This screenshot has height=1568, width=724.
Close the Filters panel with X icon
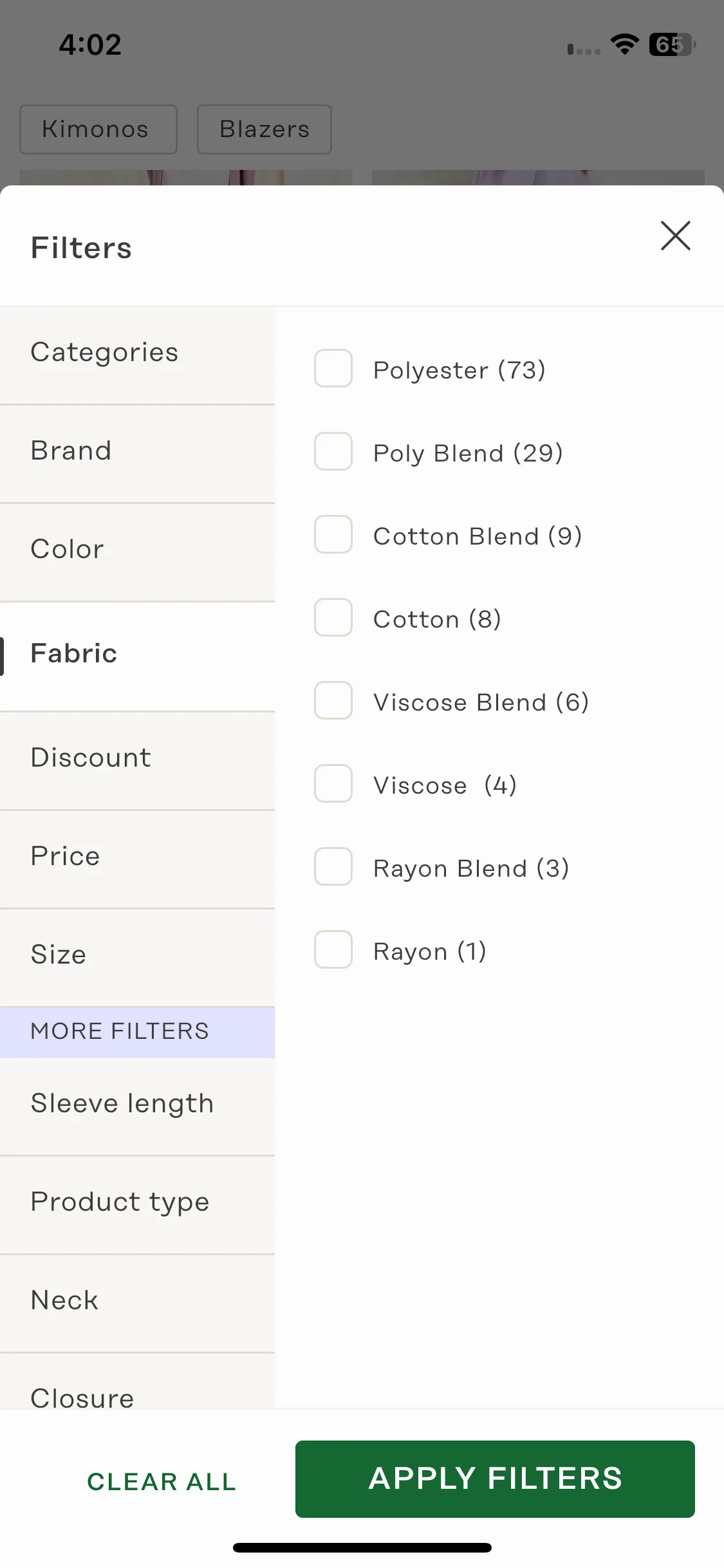coord(675,236)
